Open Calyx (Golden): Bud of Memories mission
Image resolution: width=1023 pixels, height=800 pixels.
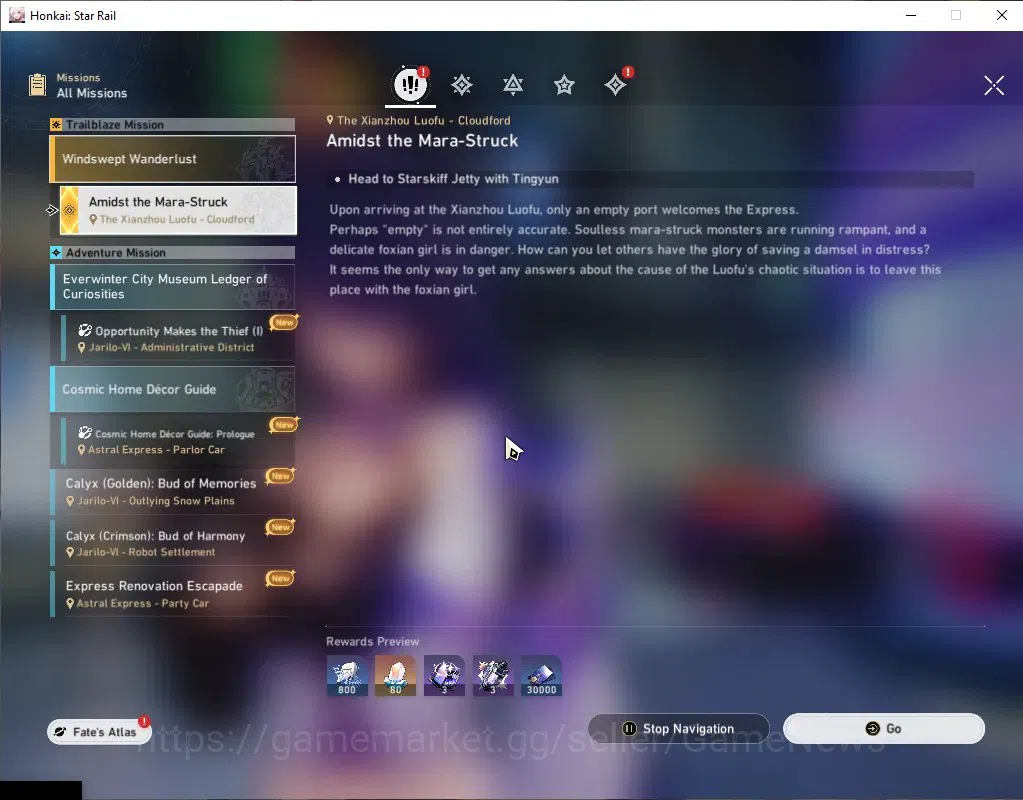(x=173, y=491)
